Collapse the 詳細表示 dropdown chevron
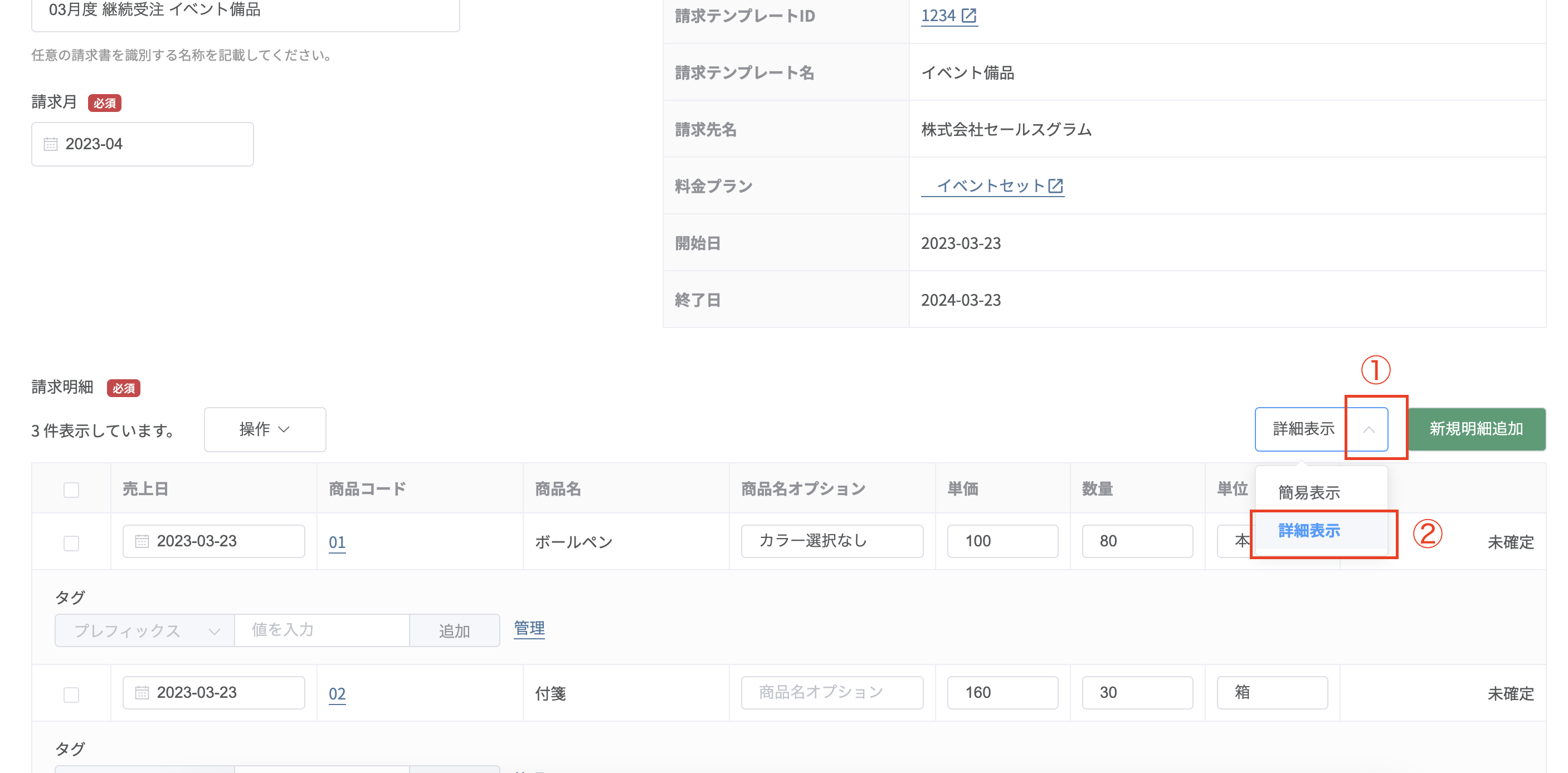This screenshot has height=773, width=1568. click(1369, 429)
